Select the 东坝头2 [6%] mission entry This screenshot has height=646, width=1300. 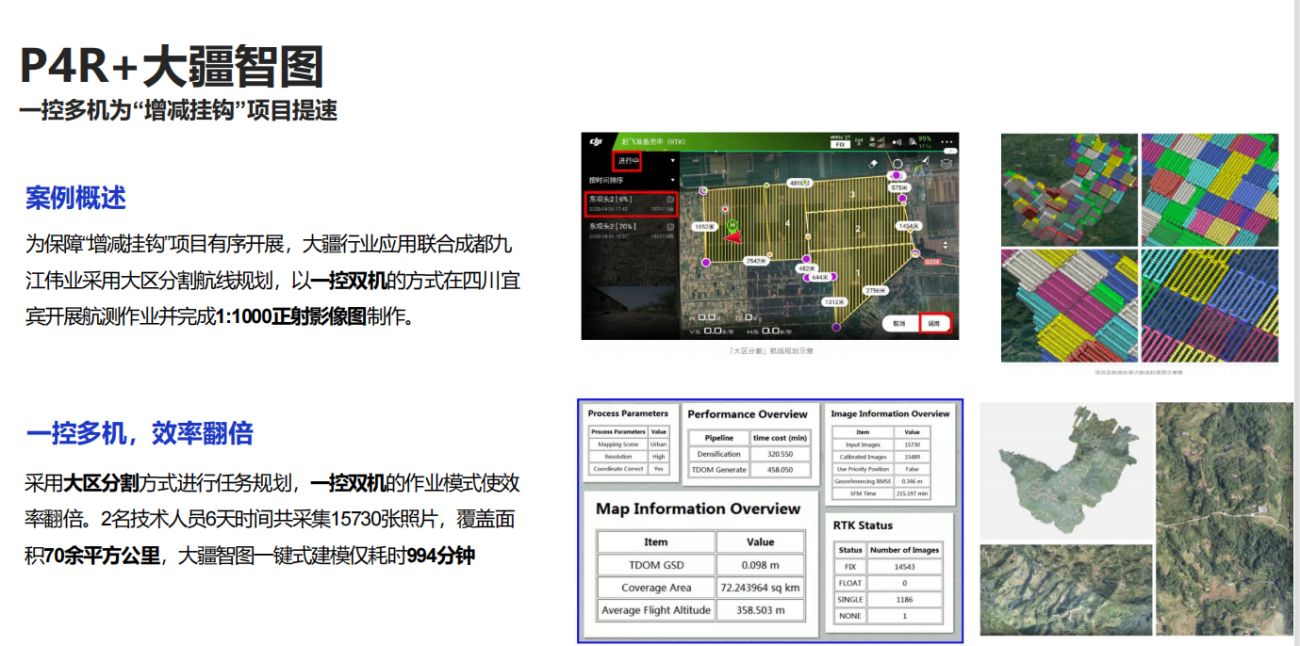click(x=630, y=203)
